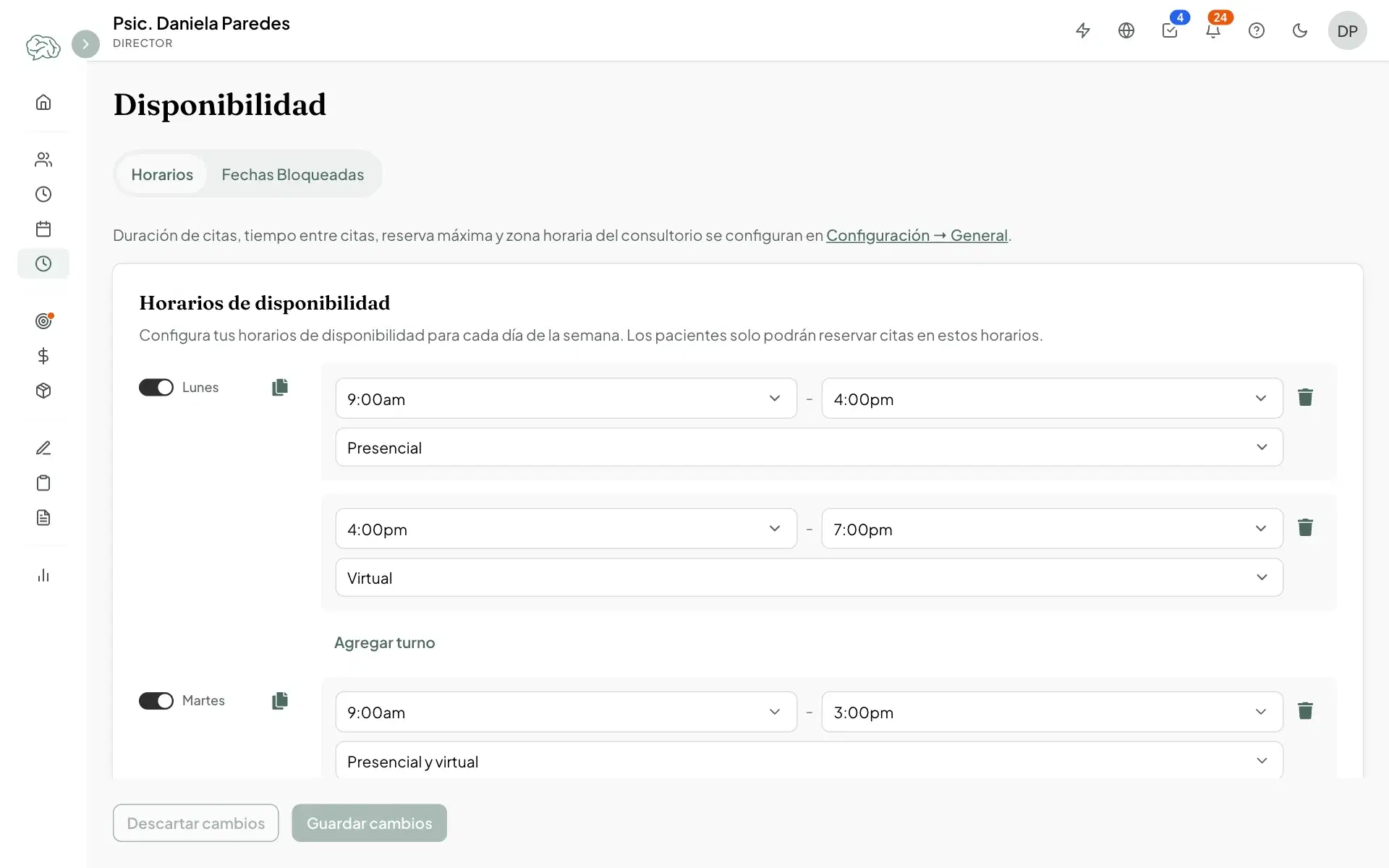Delete the Lunes 9:00am–4:00pm shift
The width and height of the screenshot is (1389, 868).
1305,397
